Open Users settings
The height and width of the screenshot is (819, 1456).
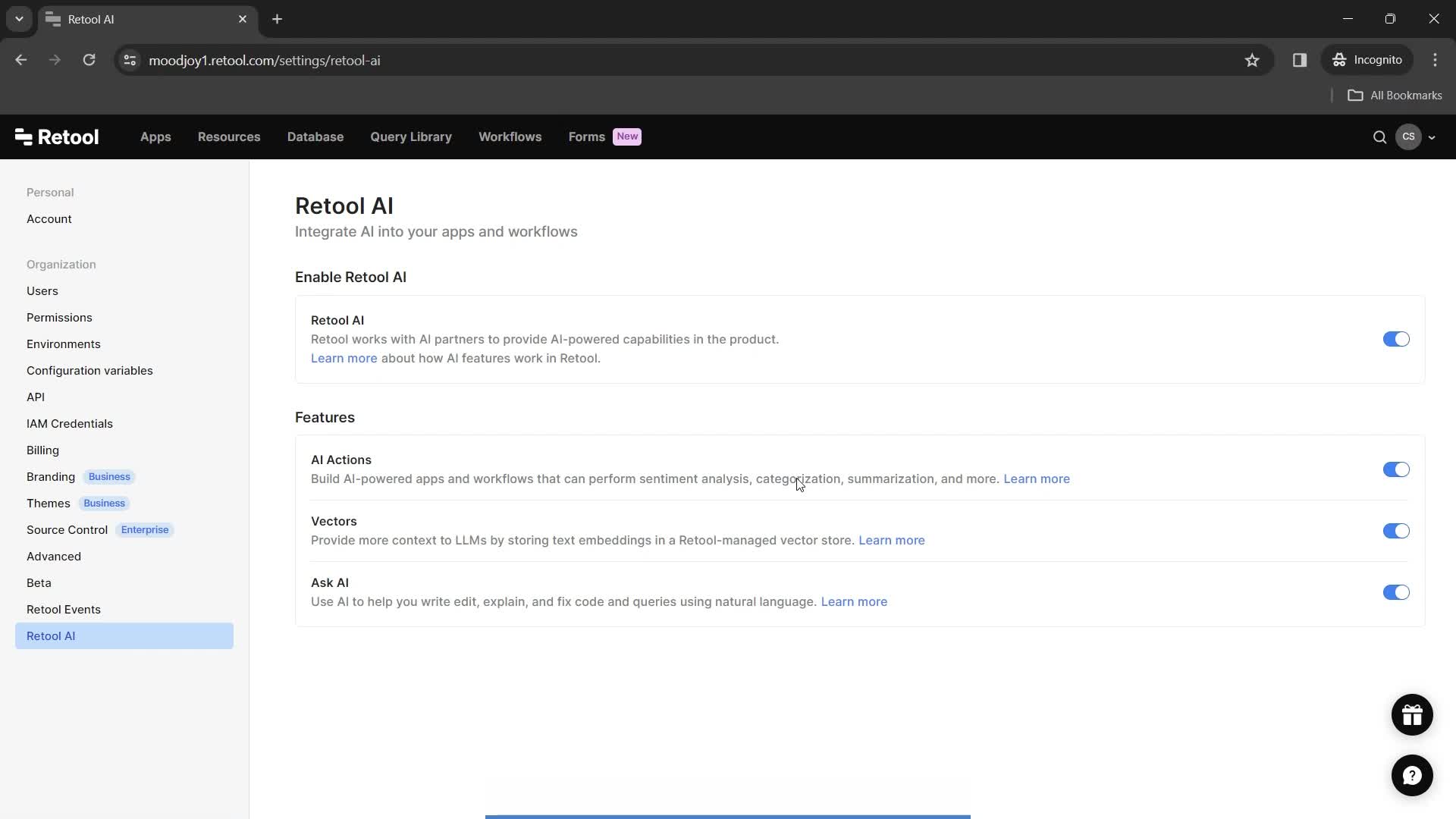click(42, 291)
